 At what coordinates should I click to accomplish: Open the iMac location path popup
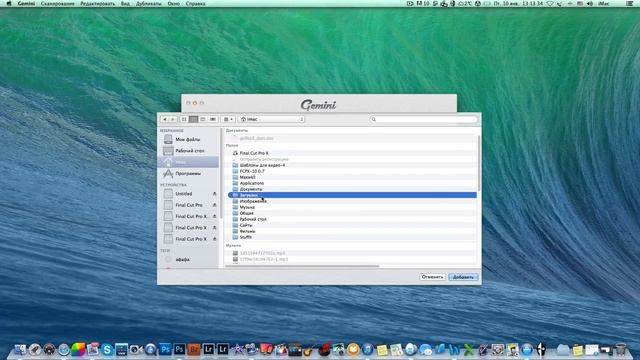[x=271, y=119]
